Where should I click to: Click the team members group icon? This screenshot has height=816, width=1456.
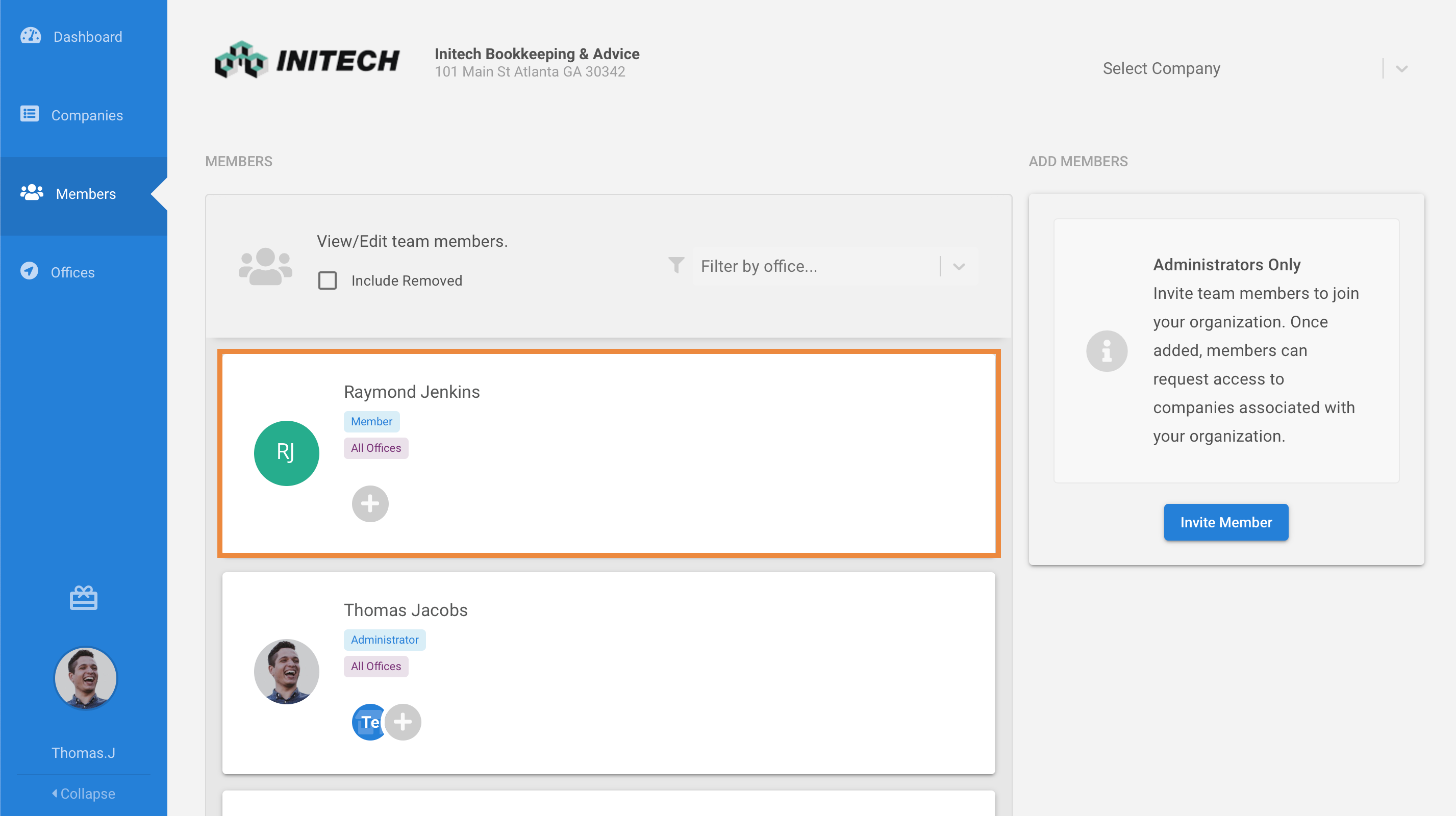pos(265,266)
